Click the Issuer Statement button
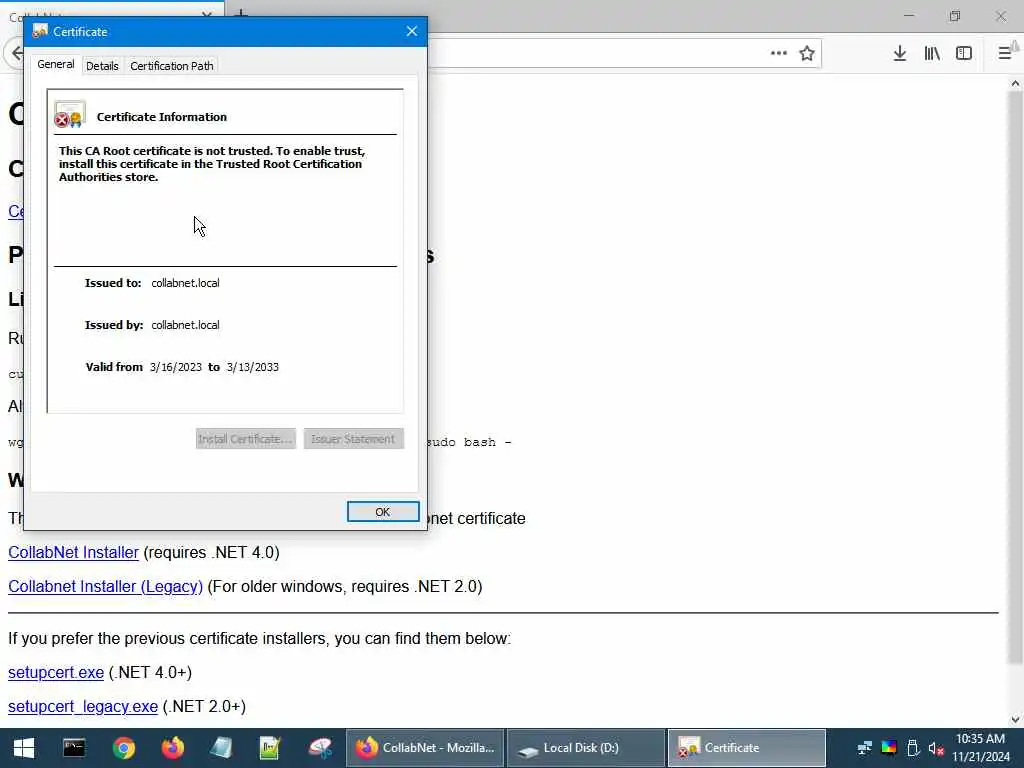This screenshot has width=1024, height=768. pos(353,439)
